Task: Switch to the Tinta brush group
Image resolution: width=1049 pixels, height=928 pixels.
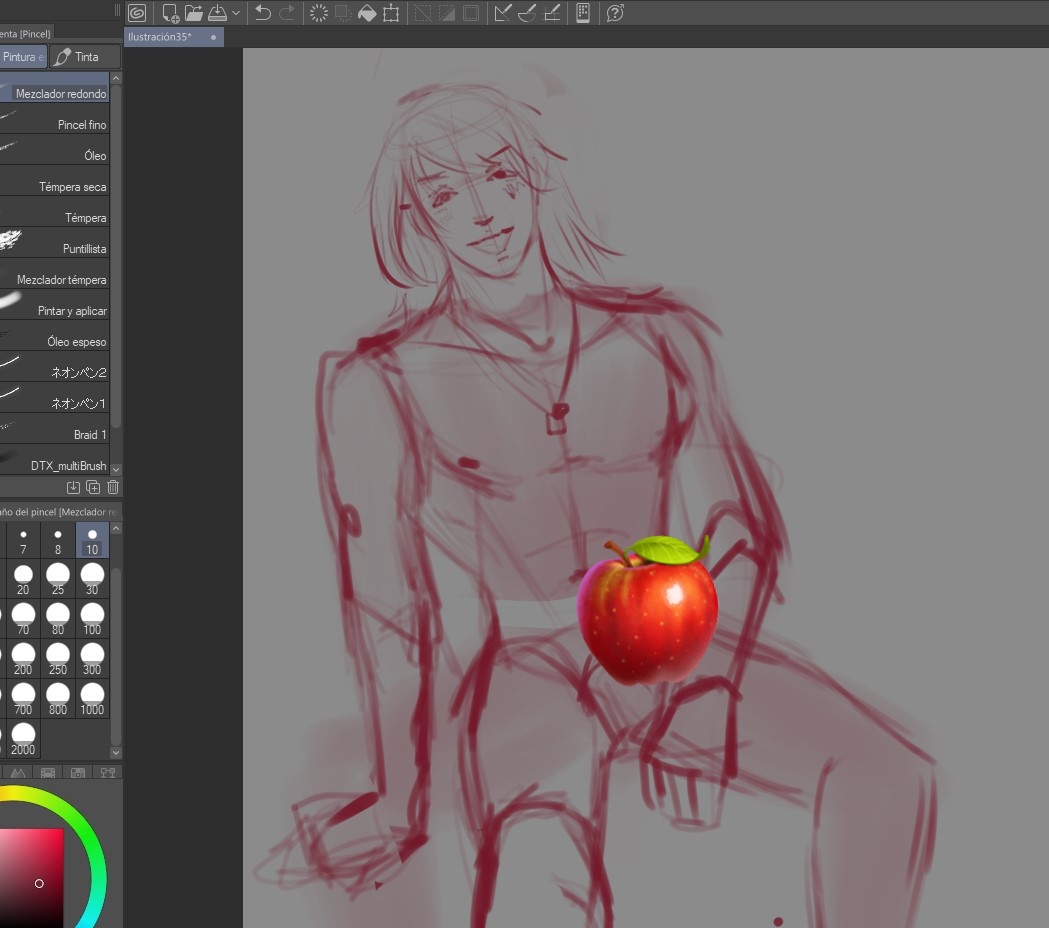Action: 85,57
